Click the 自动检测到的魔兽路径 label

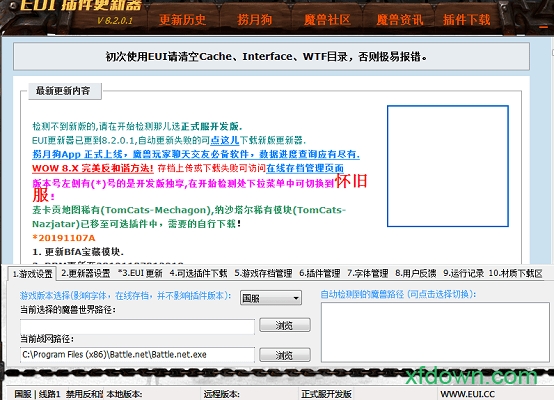[x=398, y=294]
